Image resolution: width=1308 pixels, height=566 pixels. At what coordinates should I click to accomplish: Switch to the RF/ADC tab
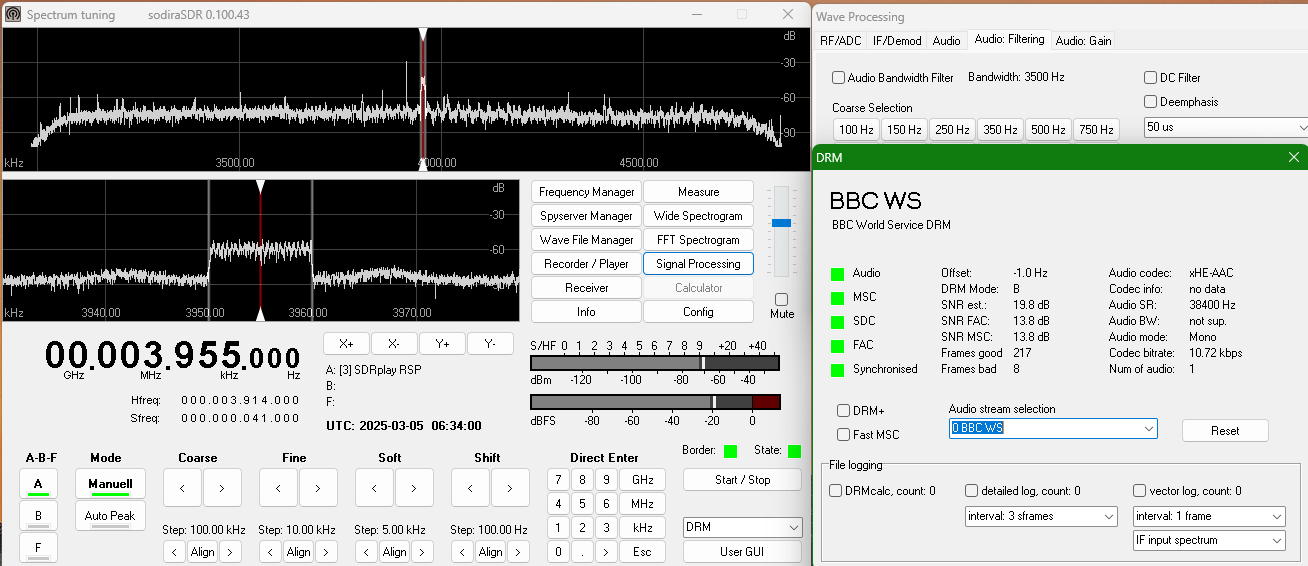pyautogui.click(x=840, y=41)
